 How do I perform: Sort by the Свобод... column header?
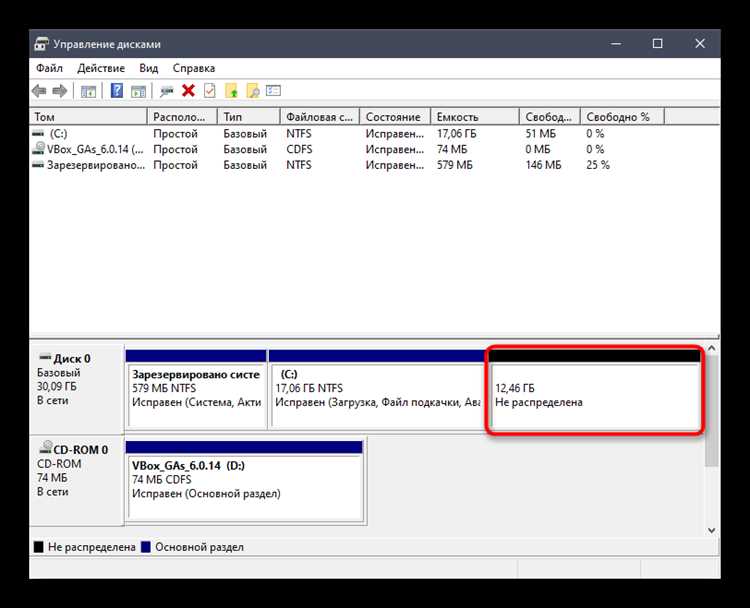coord(550,117)
